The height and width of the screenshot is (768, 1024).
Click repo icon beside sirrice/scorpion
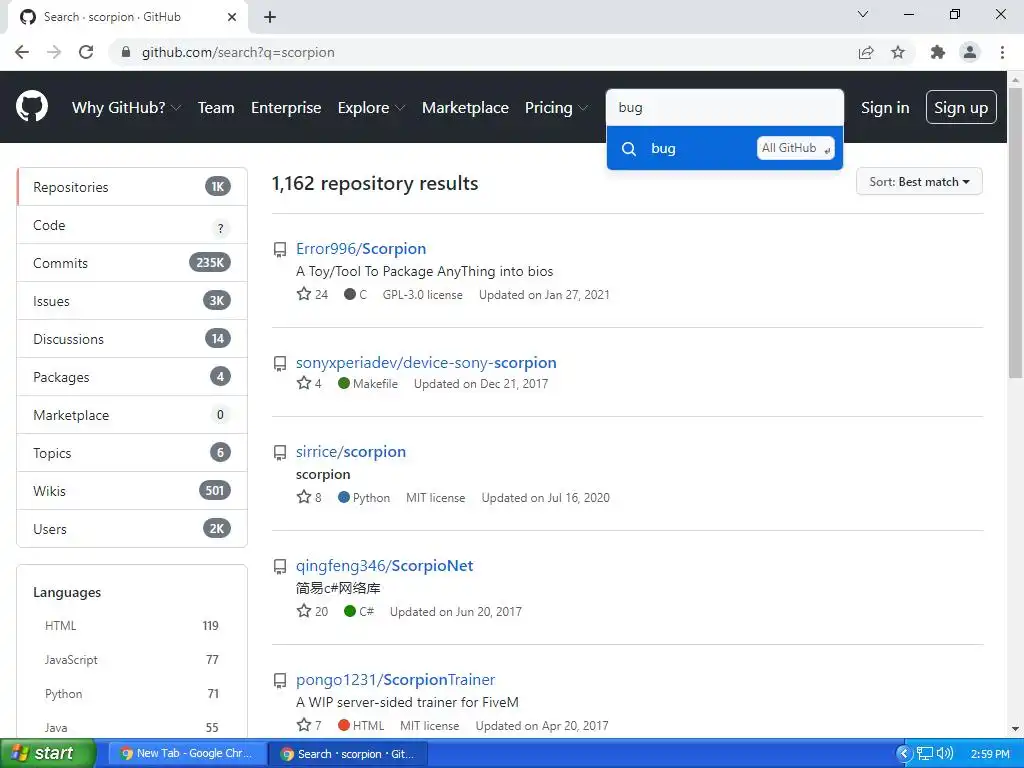(x=280, y=453)
